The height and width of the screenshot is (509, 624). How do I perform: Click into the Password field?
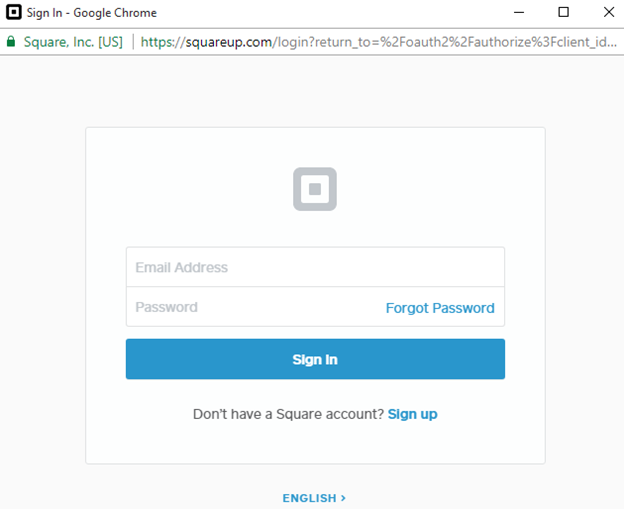point(250,307)
